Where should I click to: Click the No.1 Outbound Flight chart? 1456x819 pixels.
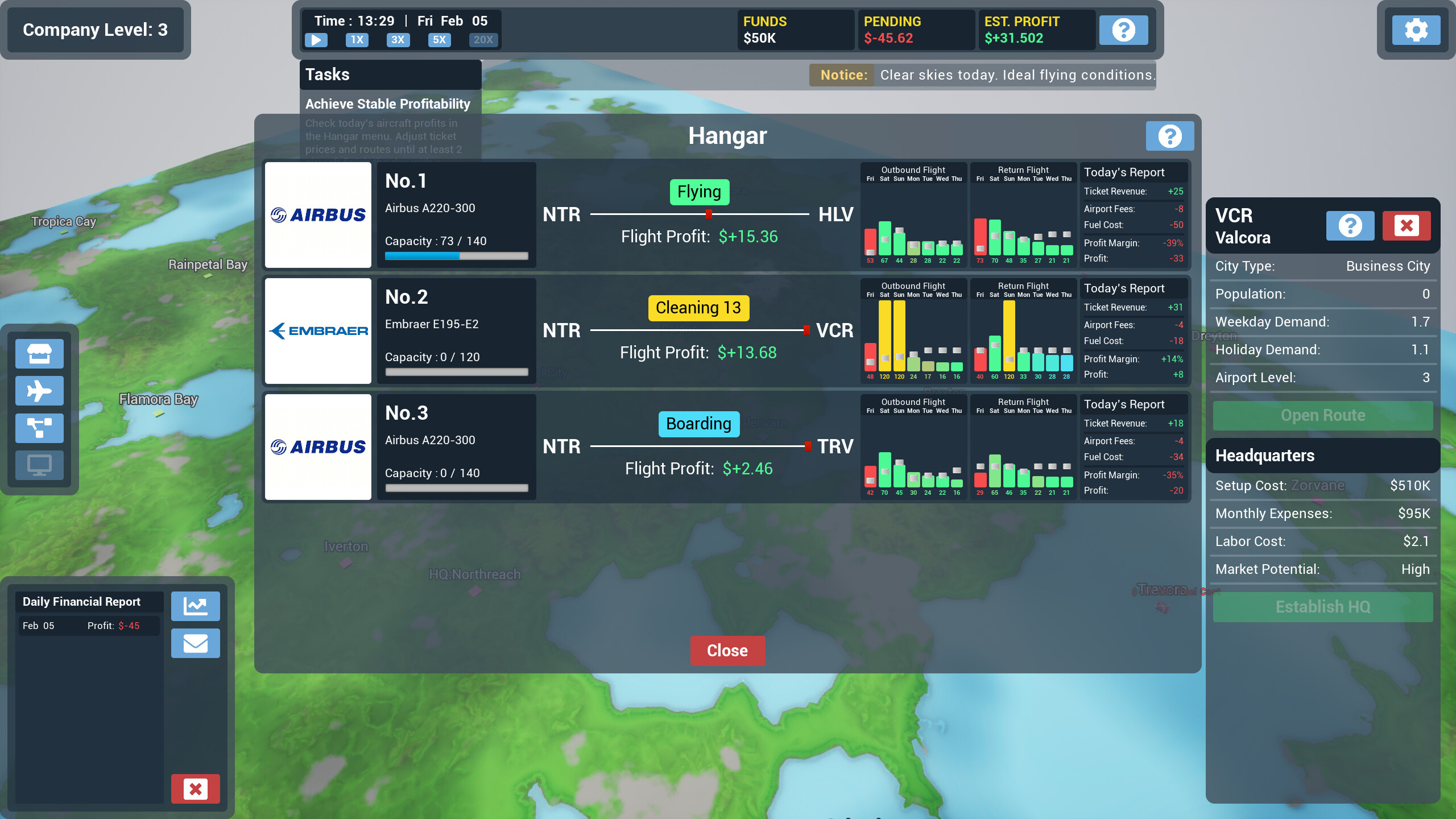tap(913, 215)
